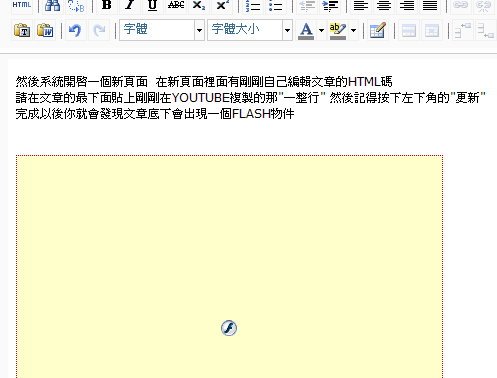Toggle bold formatting

[107, 5]
